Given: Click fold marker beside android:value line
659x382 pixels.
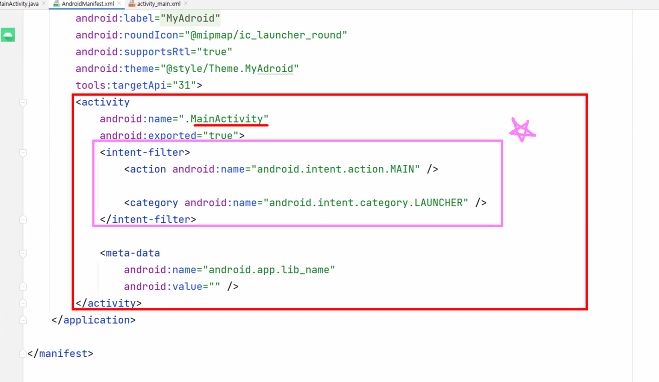Looking at the screenshot, I should pos(23,287).
